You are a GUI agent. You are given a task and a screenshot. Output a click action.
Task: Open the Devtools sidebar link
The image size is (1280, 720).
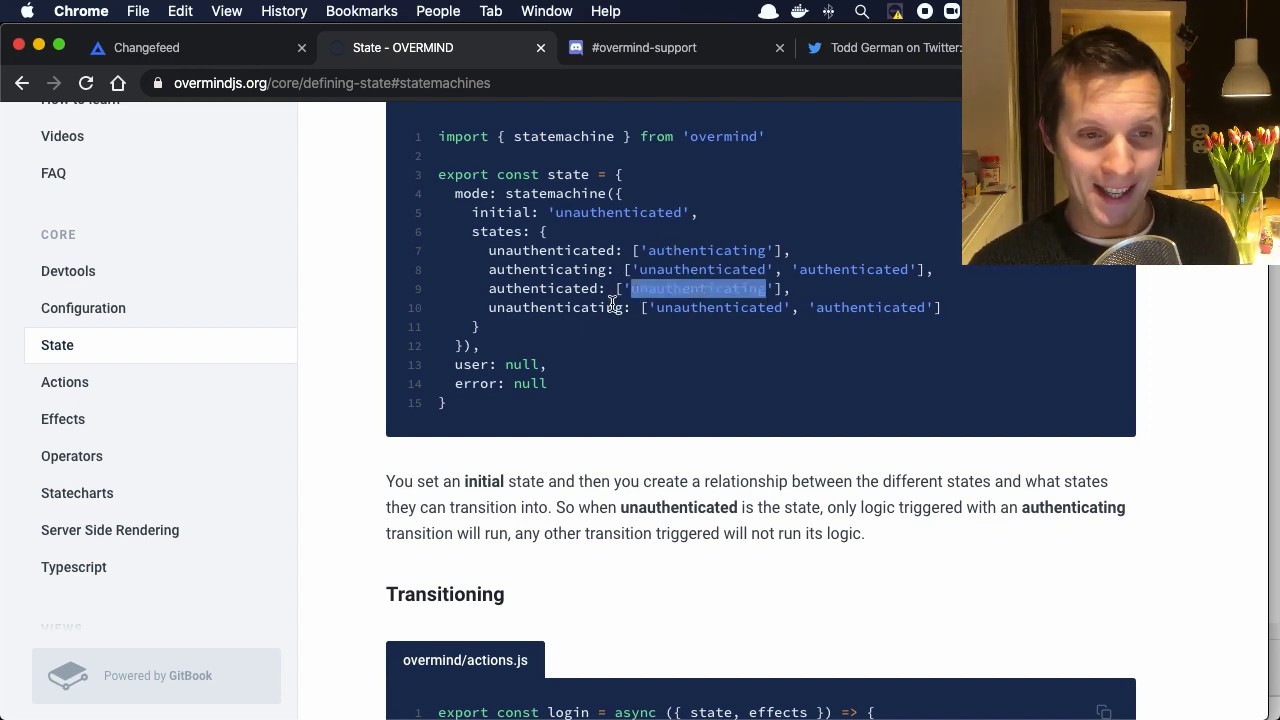(68, 271)
